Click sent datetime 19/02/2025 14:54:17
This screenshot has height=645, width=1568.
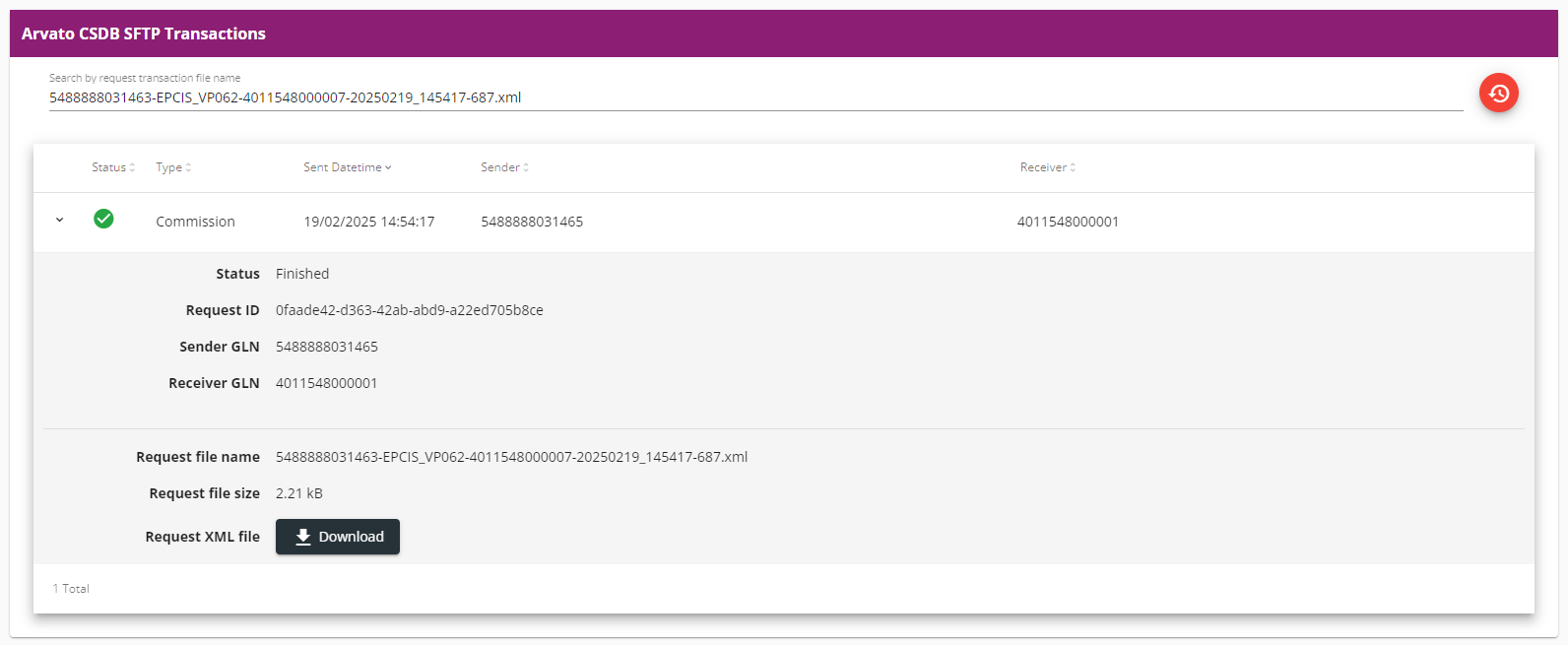pyautogui.click(x=369, y=222)
